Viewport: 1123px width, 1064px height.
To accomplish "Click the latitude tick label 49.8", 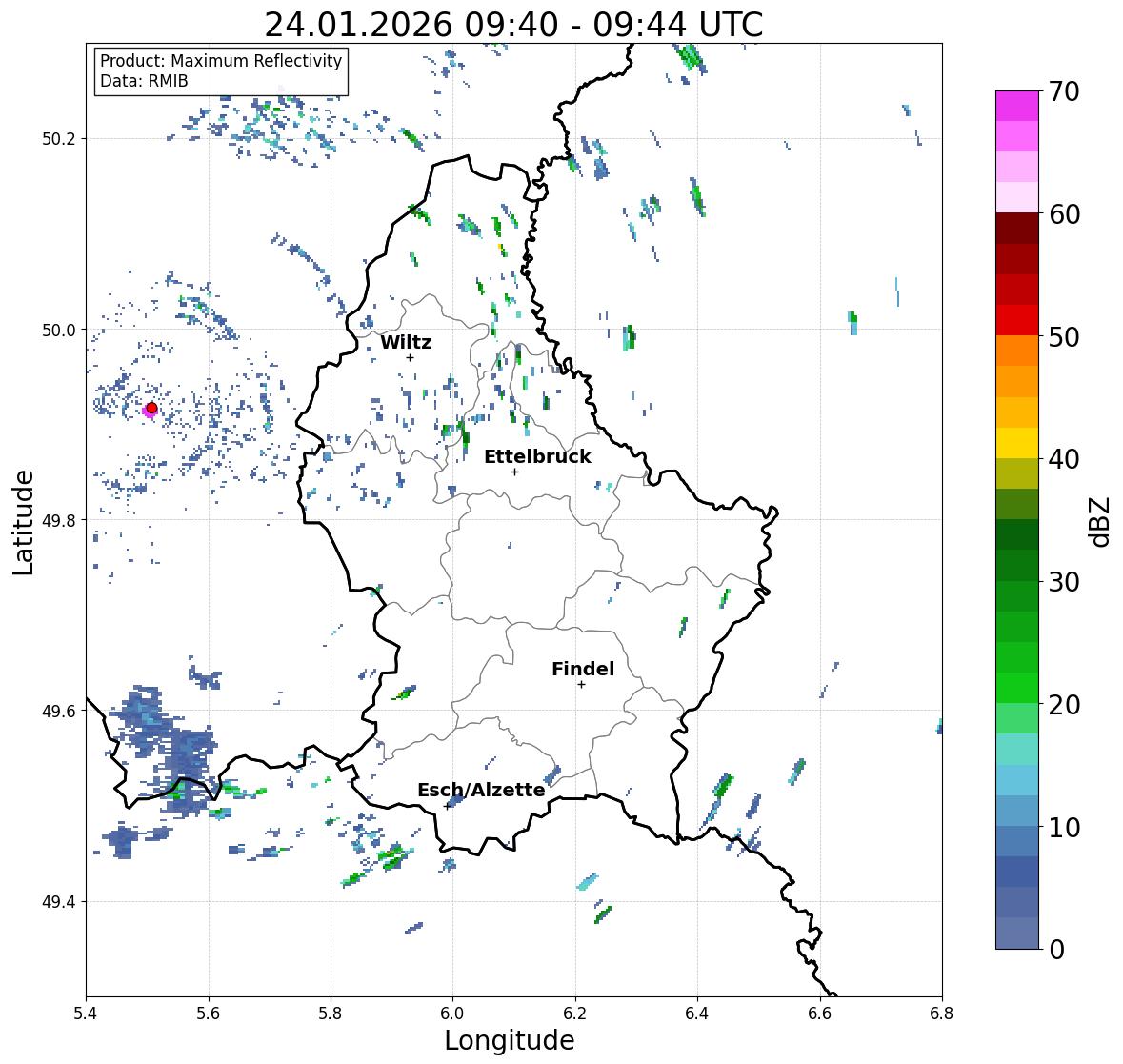I will (x=59, y=520).
